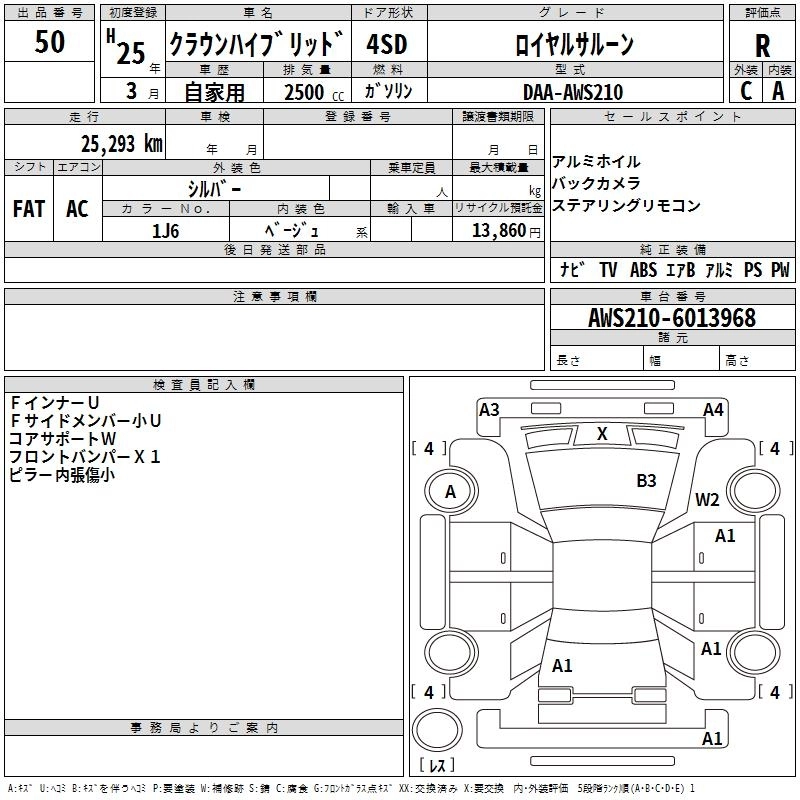
Task: Click the A3 damage mark on the diagram
Action: click(x=489, y=409)
